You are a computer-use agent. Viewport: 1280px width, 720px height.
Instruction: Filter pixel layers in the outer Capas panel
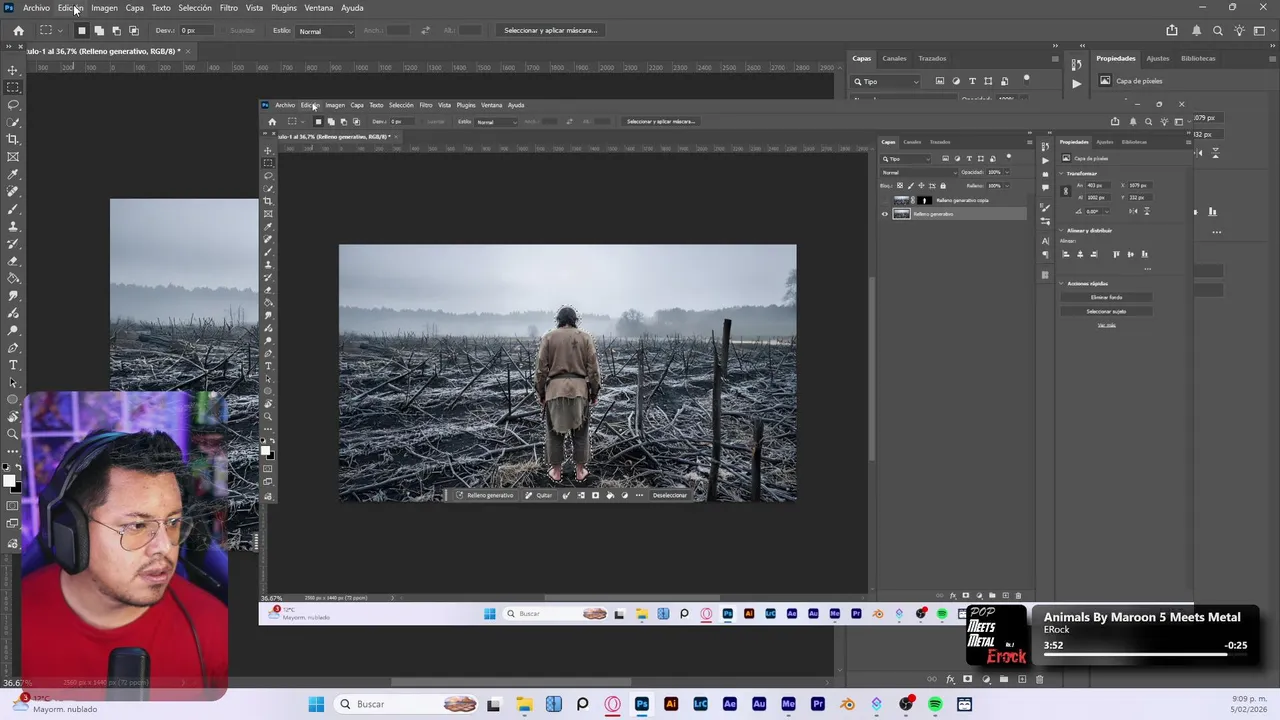939,81
